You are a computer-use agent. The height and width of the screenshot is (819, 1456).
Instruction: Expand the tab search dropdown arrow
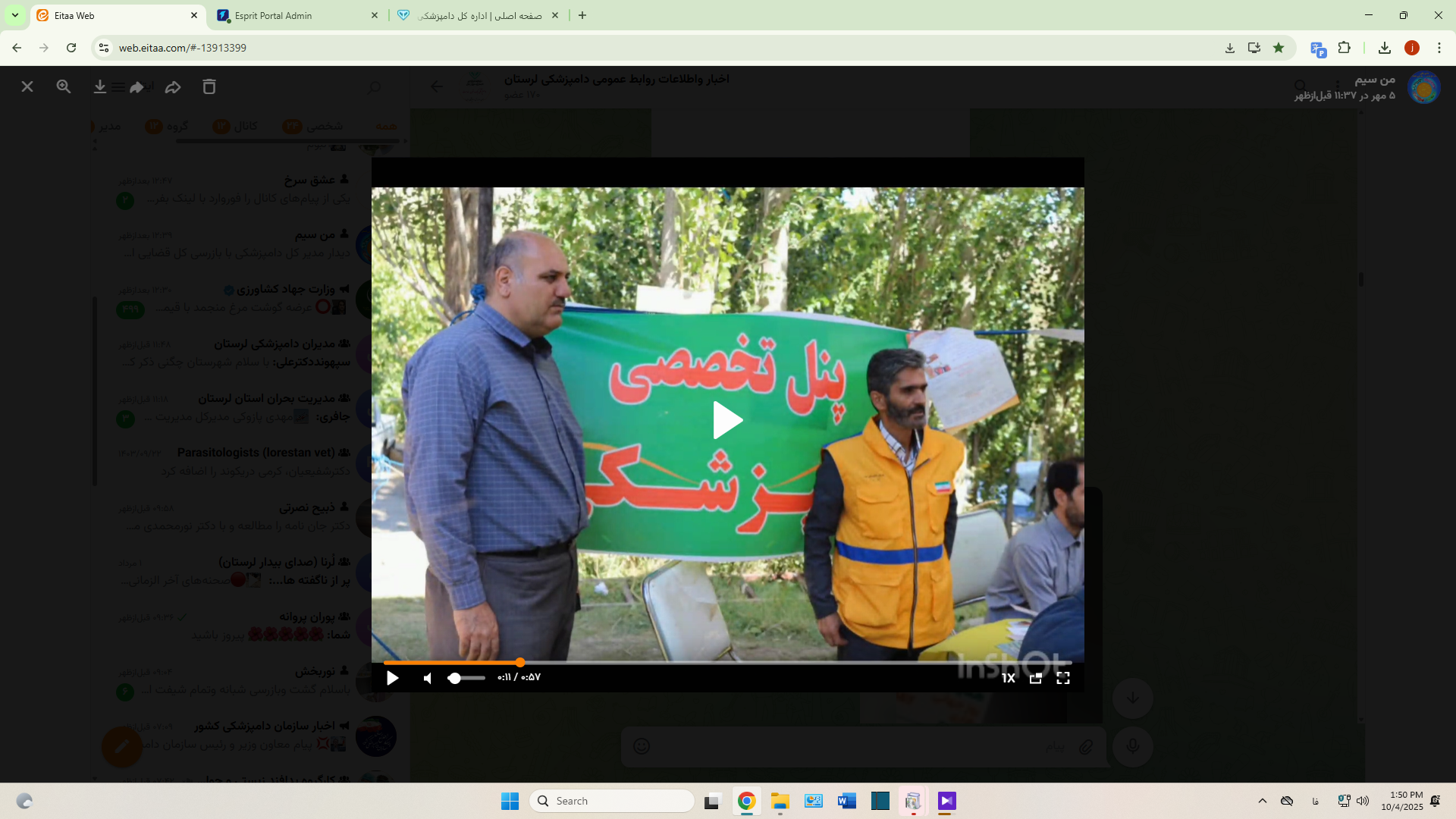14,15
